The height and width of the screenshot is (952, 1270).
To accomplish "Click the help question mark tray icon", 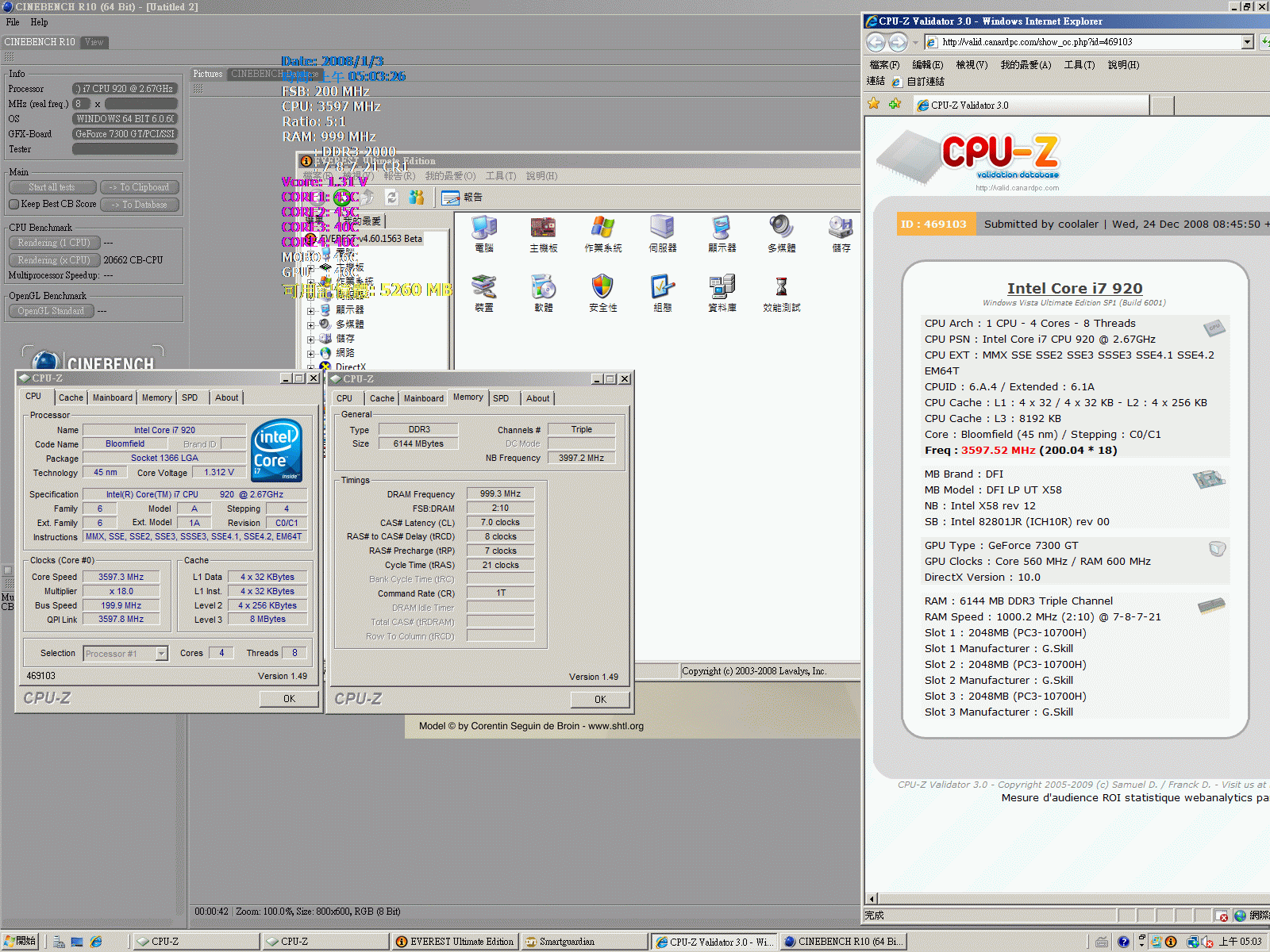I will 1123,942.
